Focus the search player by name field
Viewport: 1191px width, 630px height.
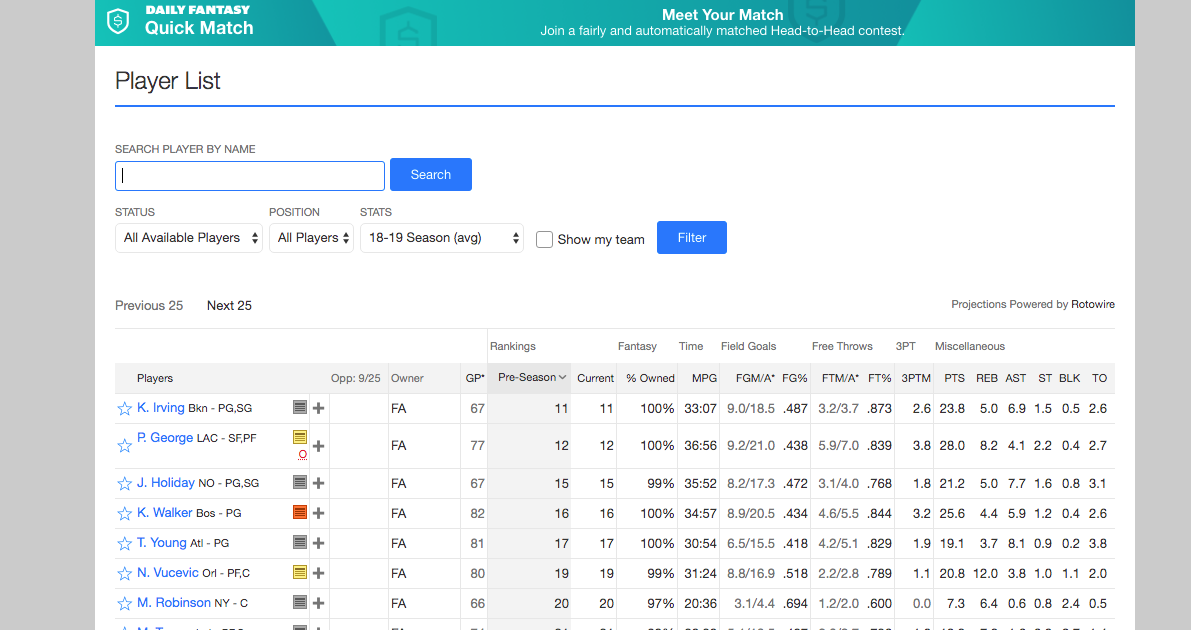click(250, 176)
